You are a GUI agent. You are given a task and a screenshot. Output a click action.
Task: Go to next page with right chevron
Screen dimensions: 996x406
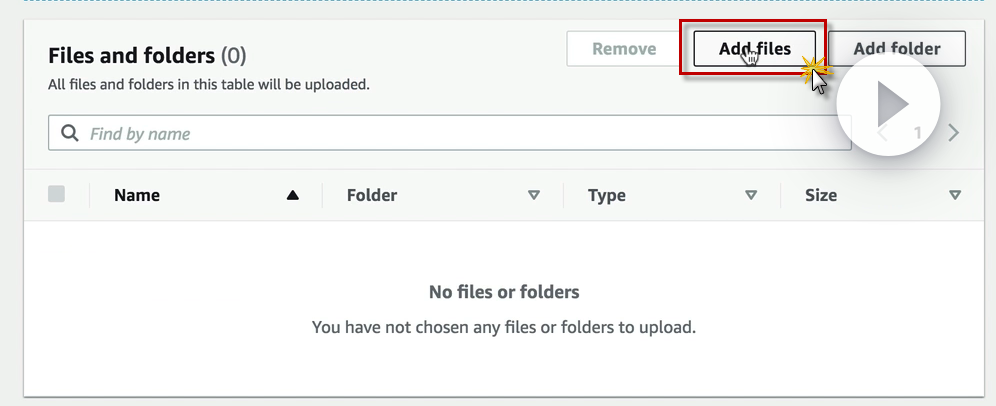pyautogui.click(x=954, y=133)
